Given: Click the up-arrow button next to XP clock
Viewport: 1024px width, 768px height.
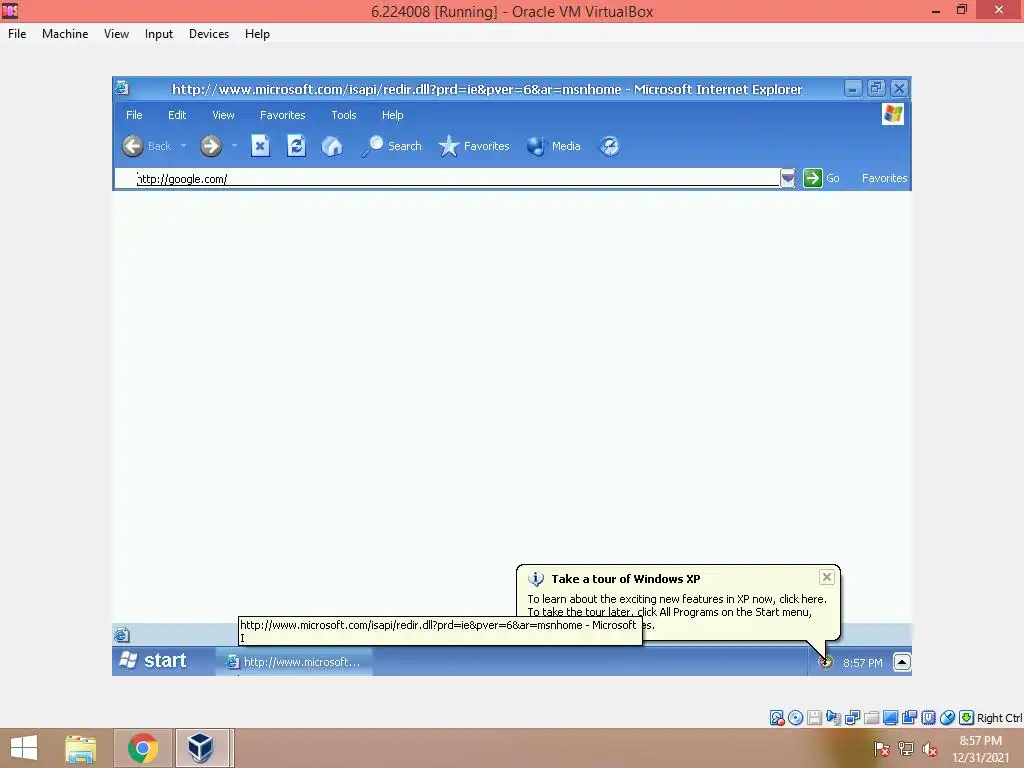Looking at the screenshot, I should 902,662.
